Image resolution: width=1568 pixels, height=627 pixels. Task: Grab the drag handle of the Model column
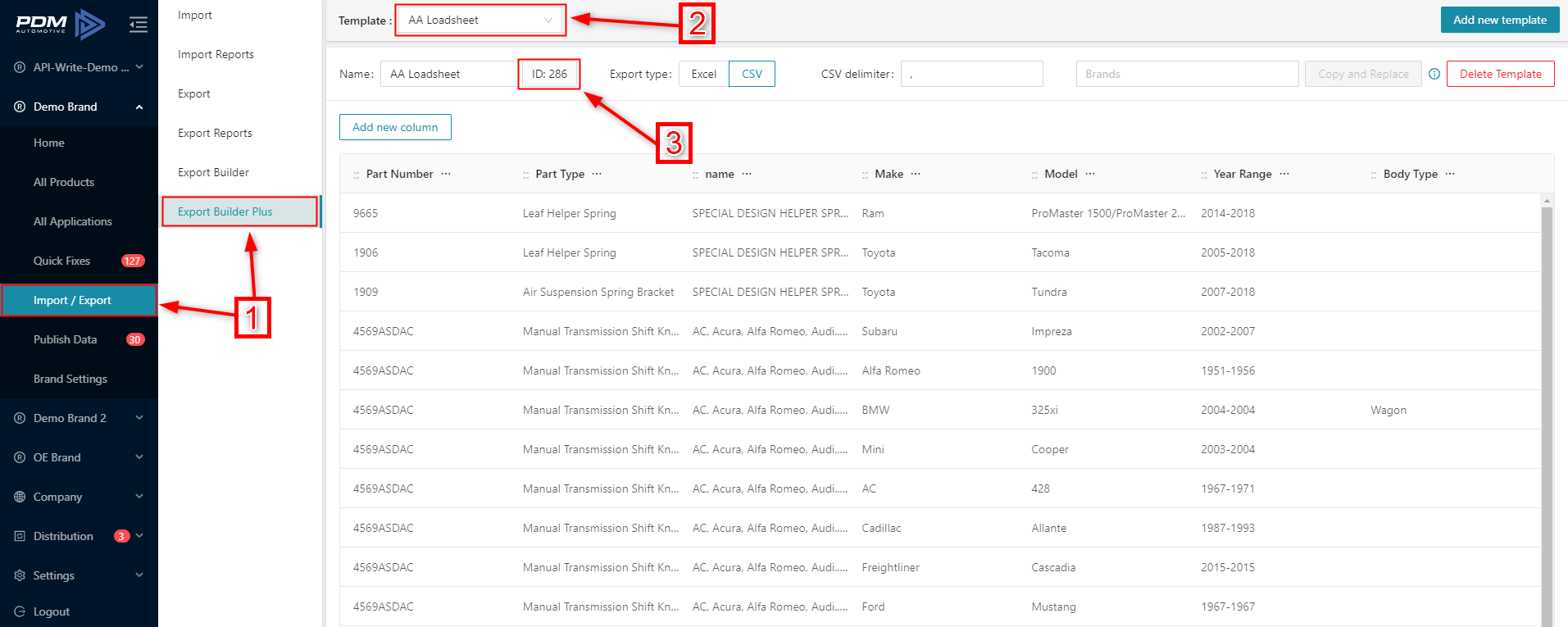tap(1034, 175)
